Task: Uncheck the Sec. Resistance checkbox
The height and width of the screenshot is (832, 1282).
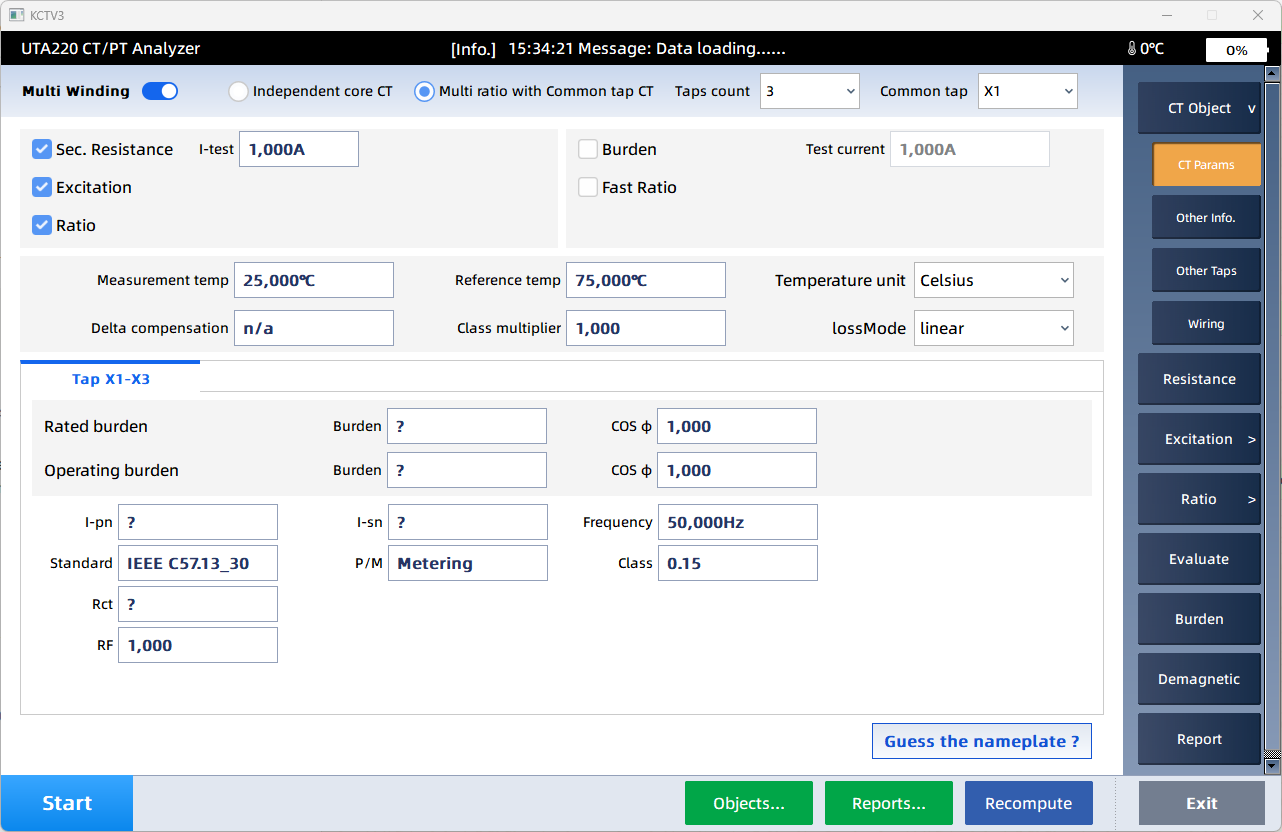Action: pyautogui.click(x=42, y=149)
